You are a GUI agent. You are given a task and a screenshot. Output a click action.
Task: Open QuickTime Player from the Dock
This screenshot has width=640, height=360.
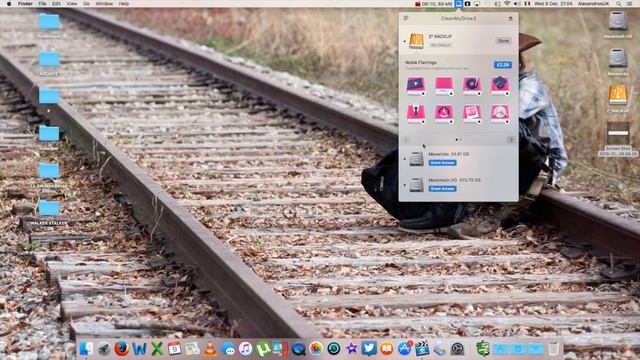click(298, 349)
